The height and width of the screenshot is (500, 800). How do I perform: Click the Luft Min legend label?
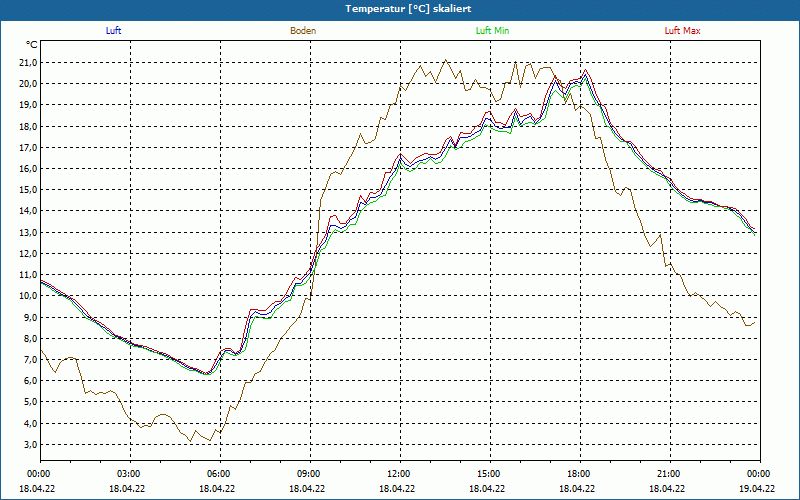(x=492, y=31)
